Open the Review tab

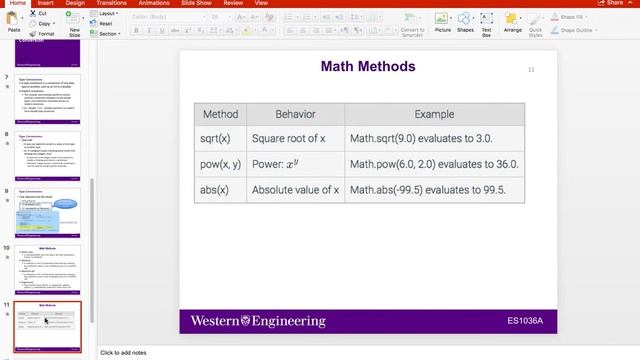click(233, 3)
